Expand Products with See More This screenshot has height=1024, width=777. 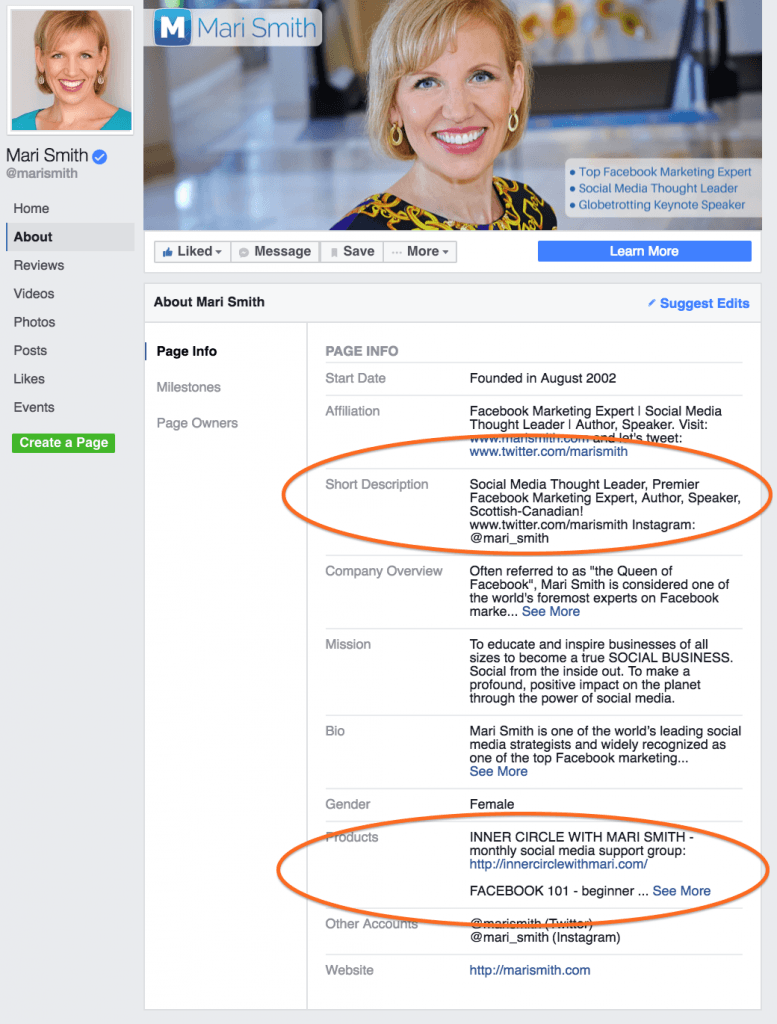pyautogui.click(x=681, y=891)
